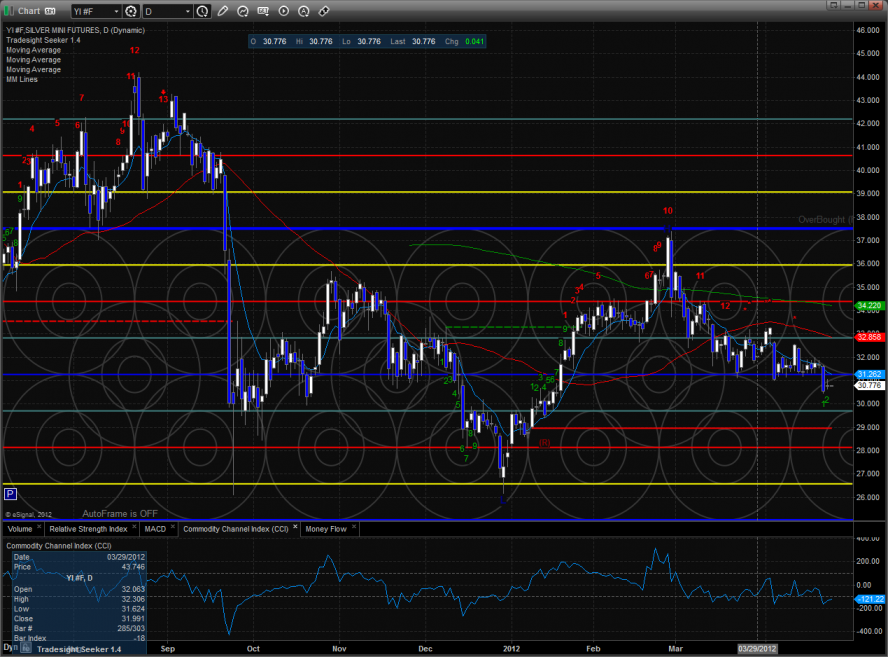Viewport: 888px width, 657px height.
Task: Click the bar replay play icon
Action: [x=283, y=11]
